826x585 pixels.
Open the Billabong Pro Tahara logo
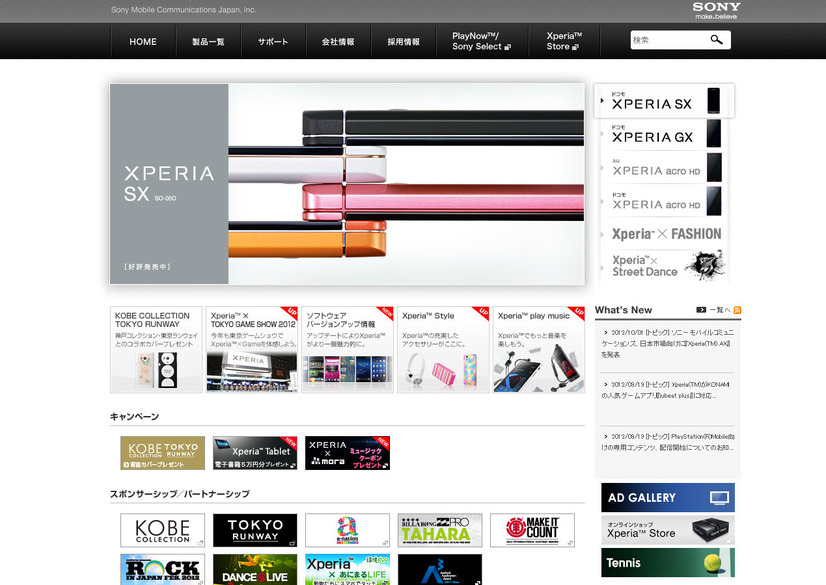[x=440, y=530]
